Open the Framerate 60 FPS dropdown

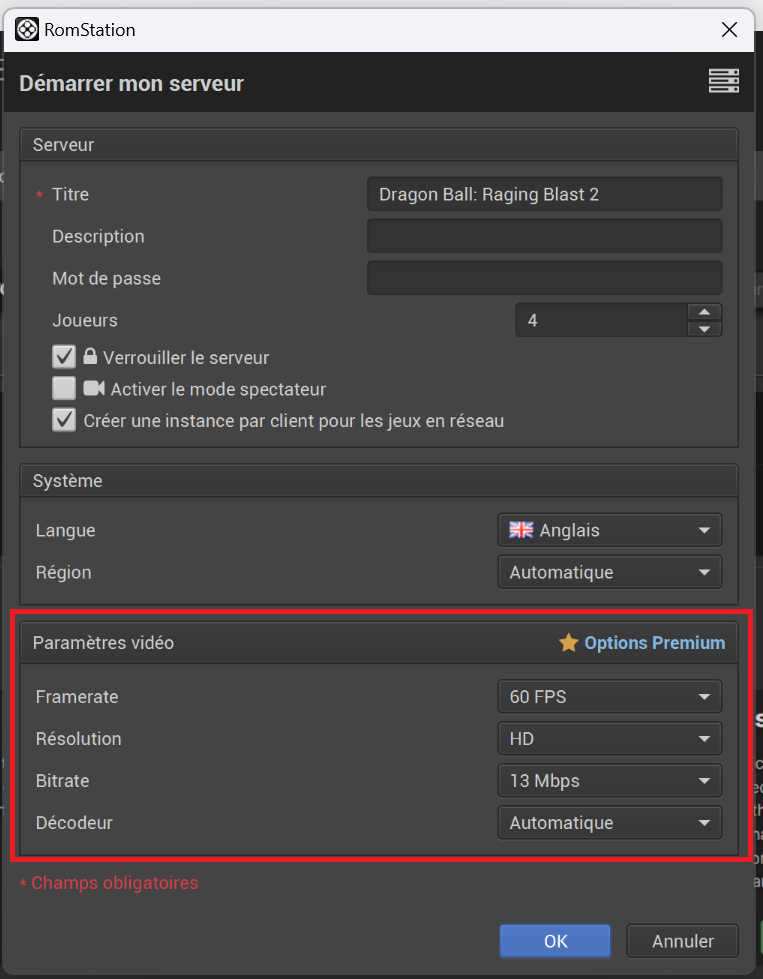[x=609, y=696]
